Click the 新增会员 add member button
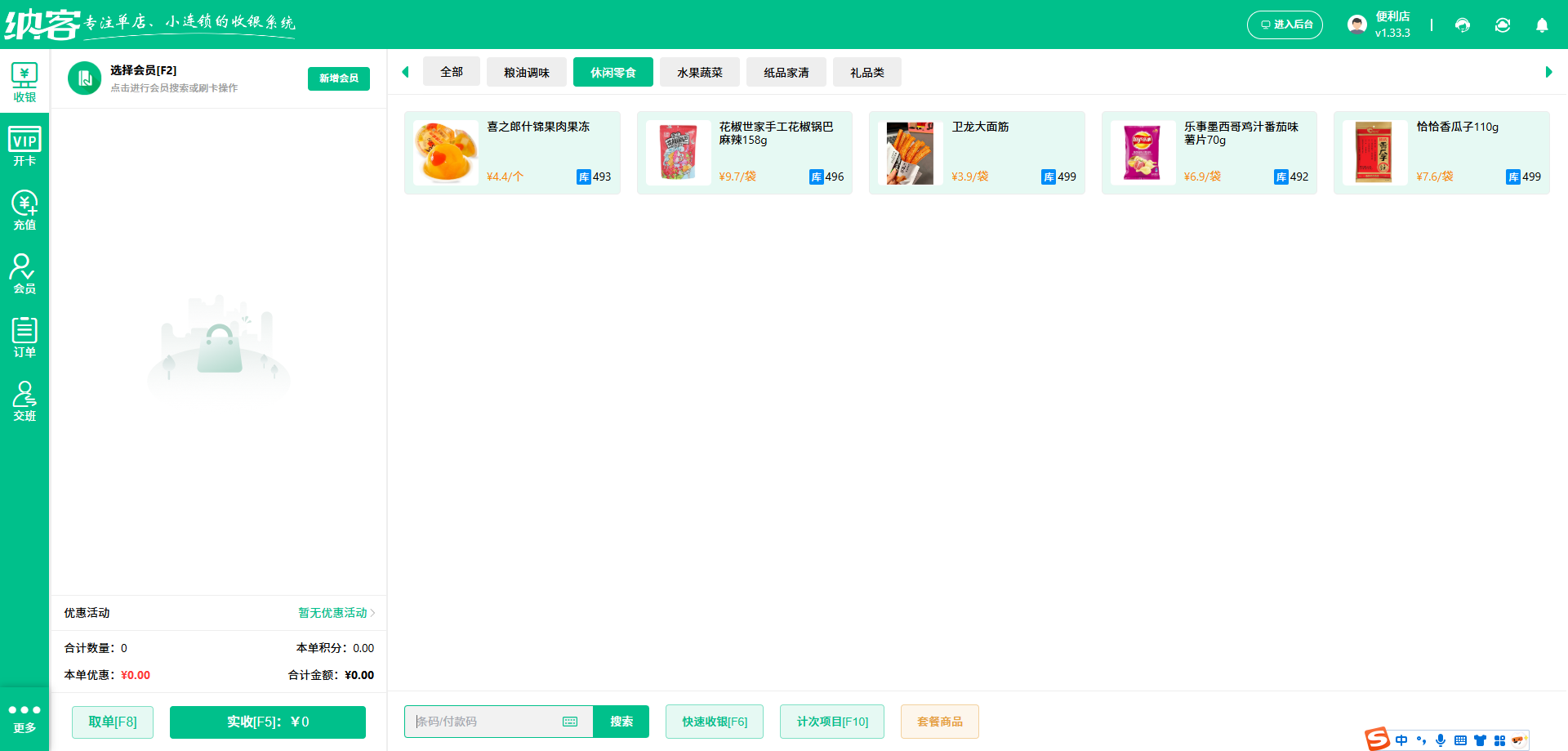 click(x=338, y=78)
